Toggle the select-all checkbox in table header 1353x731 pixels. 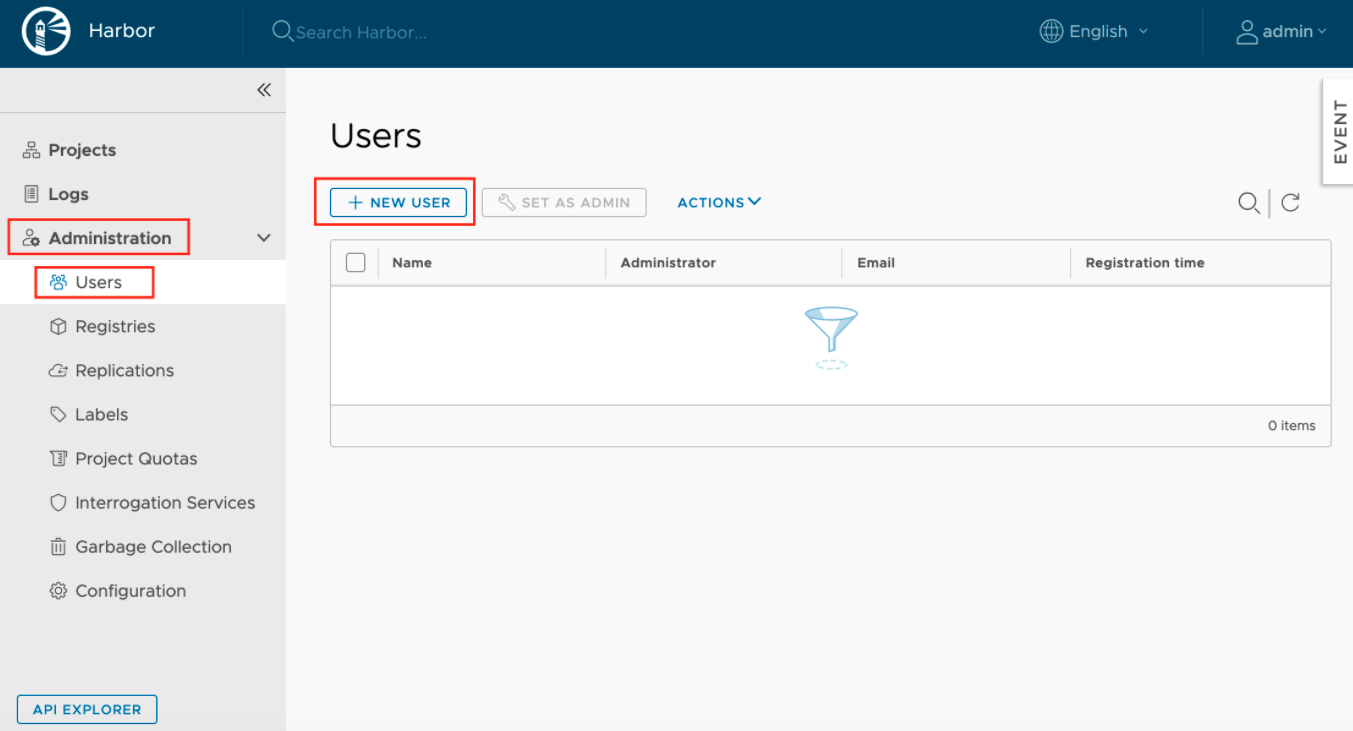click(x=355, y=263)
